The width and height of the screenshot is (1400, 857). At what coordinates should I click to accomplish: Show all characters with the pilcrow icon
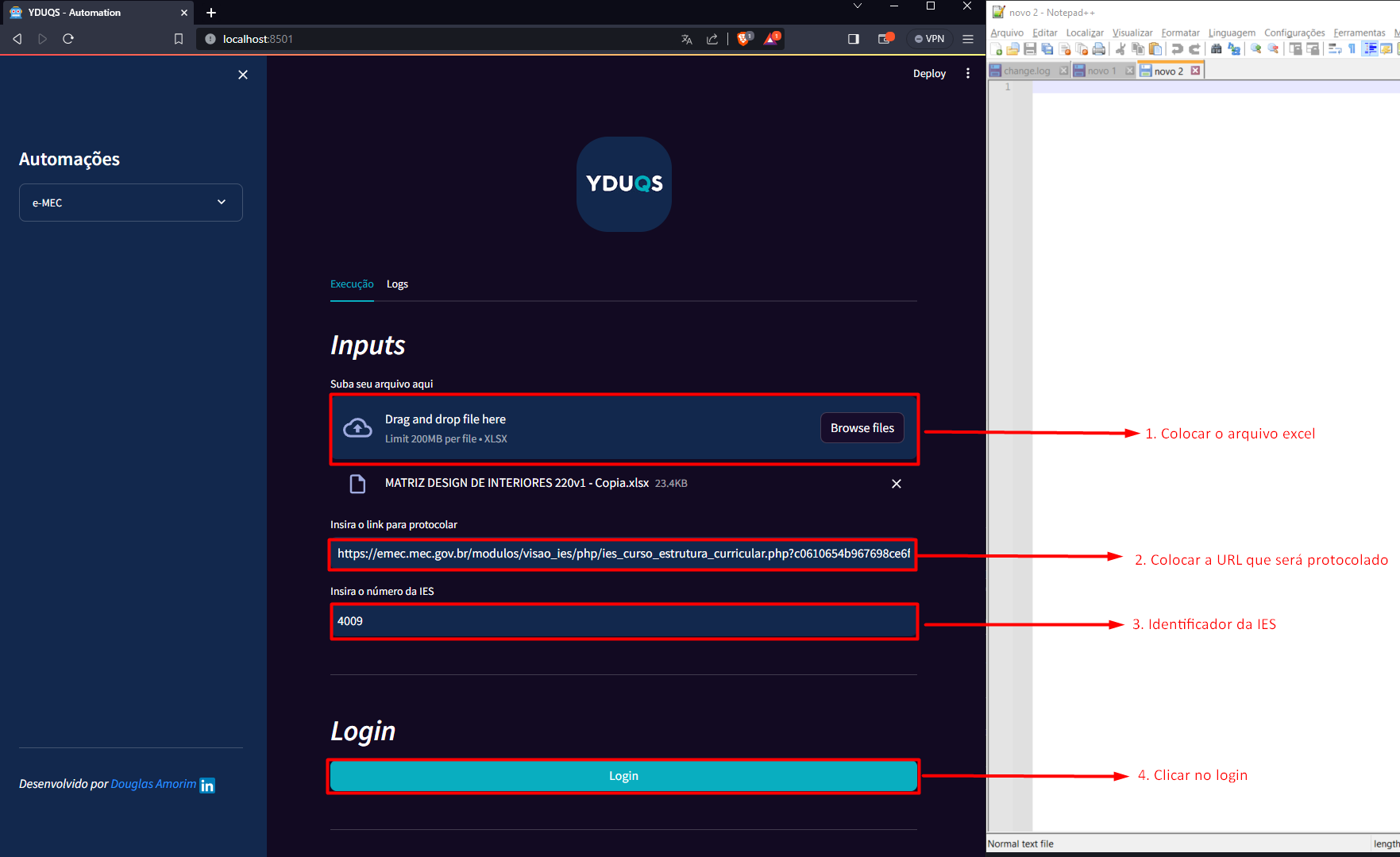1352,49
